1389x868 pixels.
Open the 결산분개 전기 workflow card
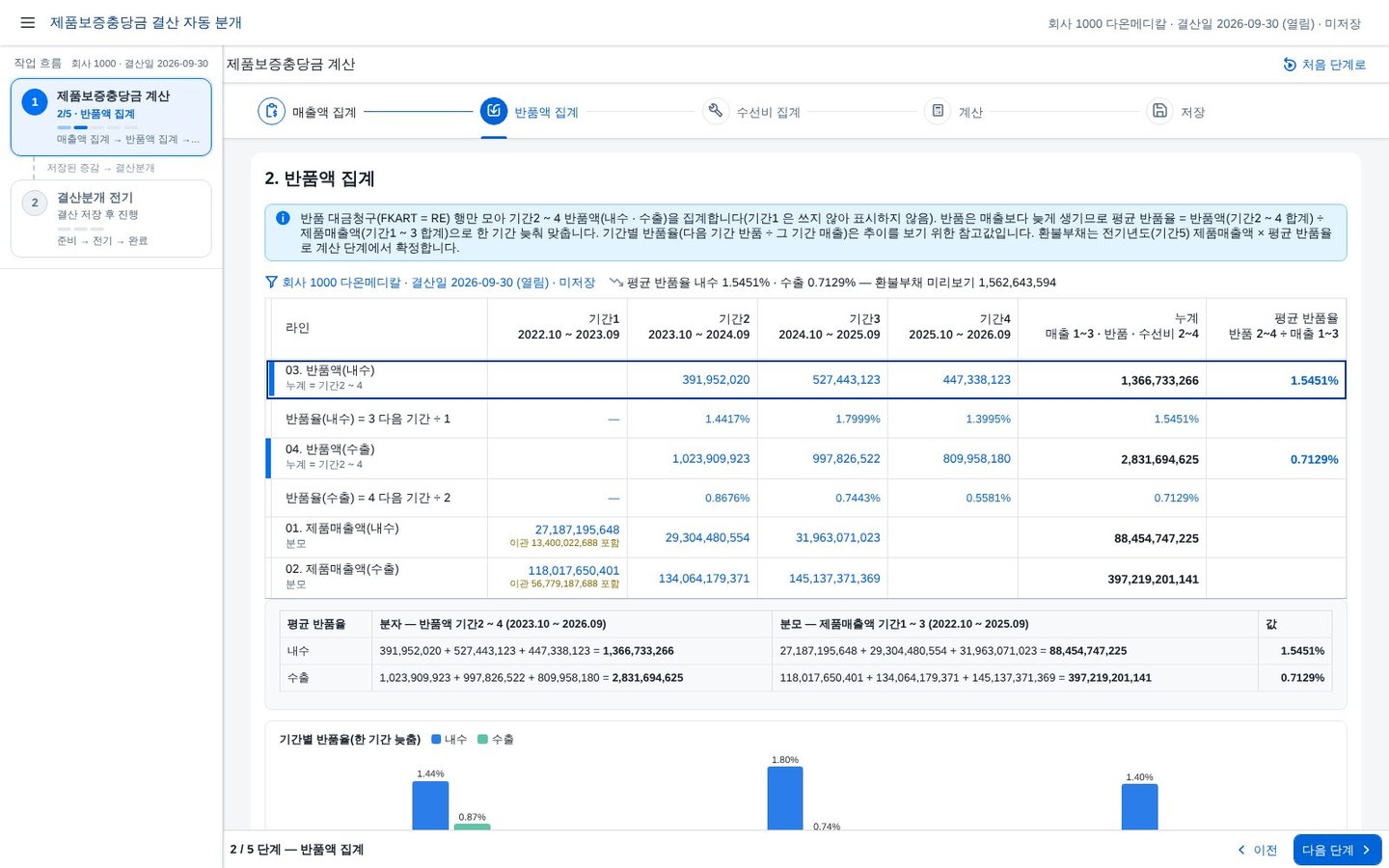point(111,219)
